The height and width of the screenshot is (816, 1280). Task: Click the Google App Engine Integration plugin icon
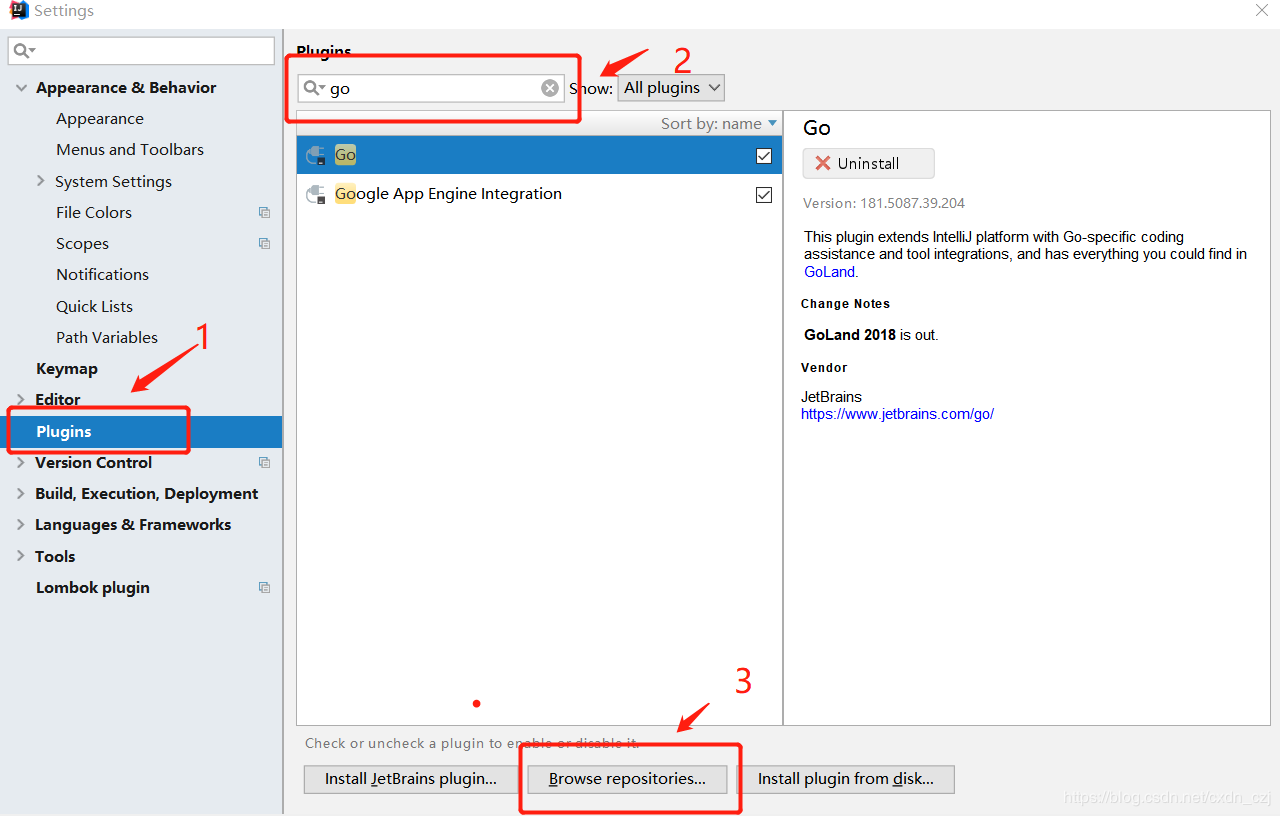pos(316,194)
